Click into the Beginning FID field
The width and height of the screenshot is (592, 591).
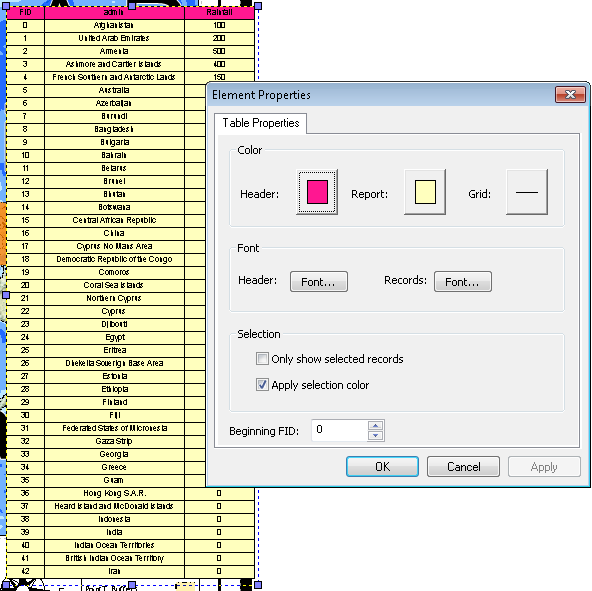pyautogui.click(x=339, y=430)
